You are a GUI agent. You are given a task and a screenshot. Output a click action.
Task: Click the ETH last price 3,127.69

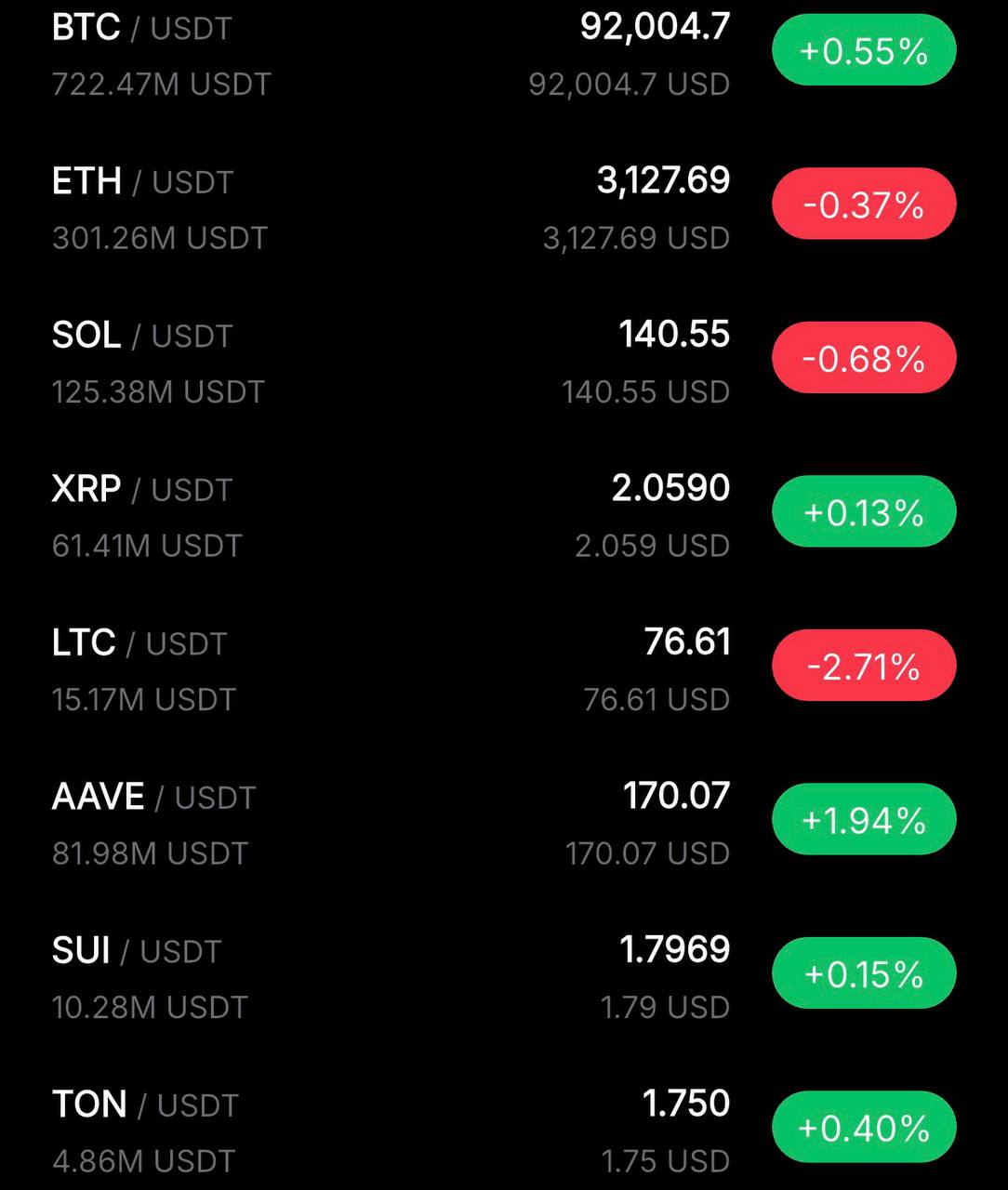(x=663, y=180)
